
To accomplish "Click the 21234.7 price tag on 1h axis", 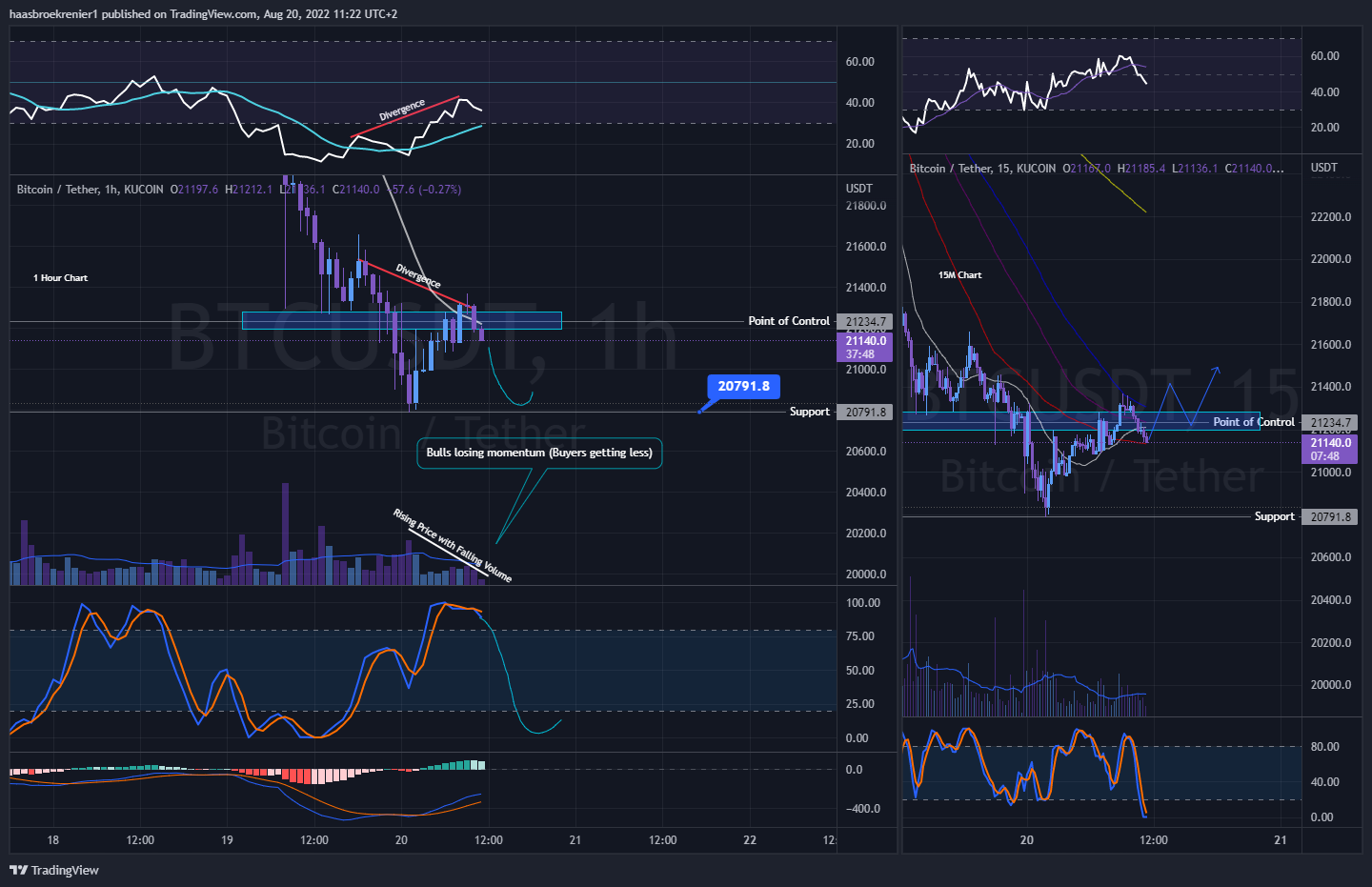I will 865,322.
